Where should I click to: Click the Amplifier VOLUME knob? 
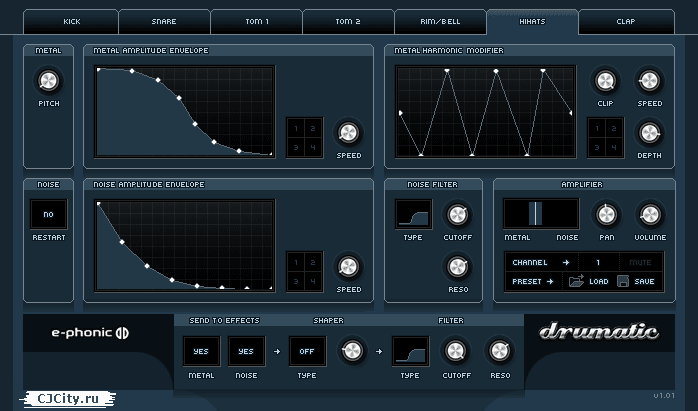coord(650,215)
